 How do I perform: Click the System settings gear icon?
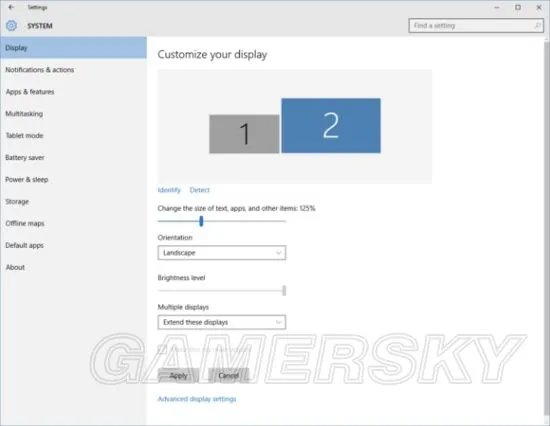coord(11,26)
